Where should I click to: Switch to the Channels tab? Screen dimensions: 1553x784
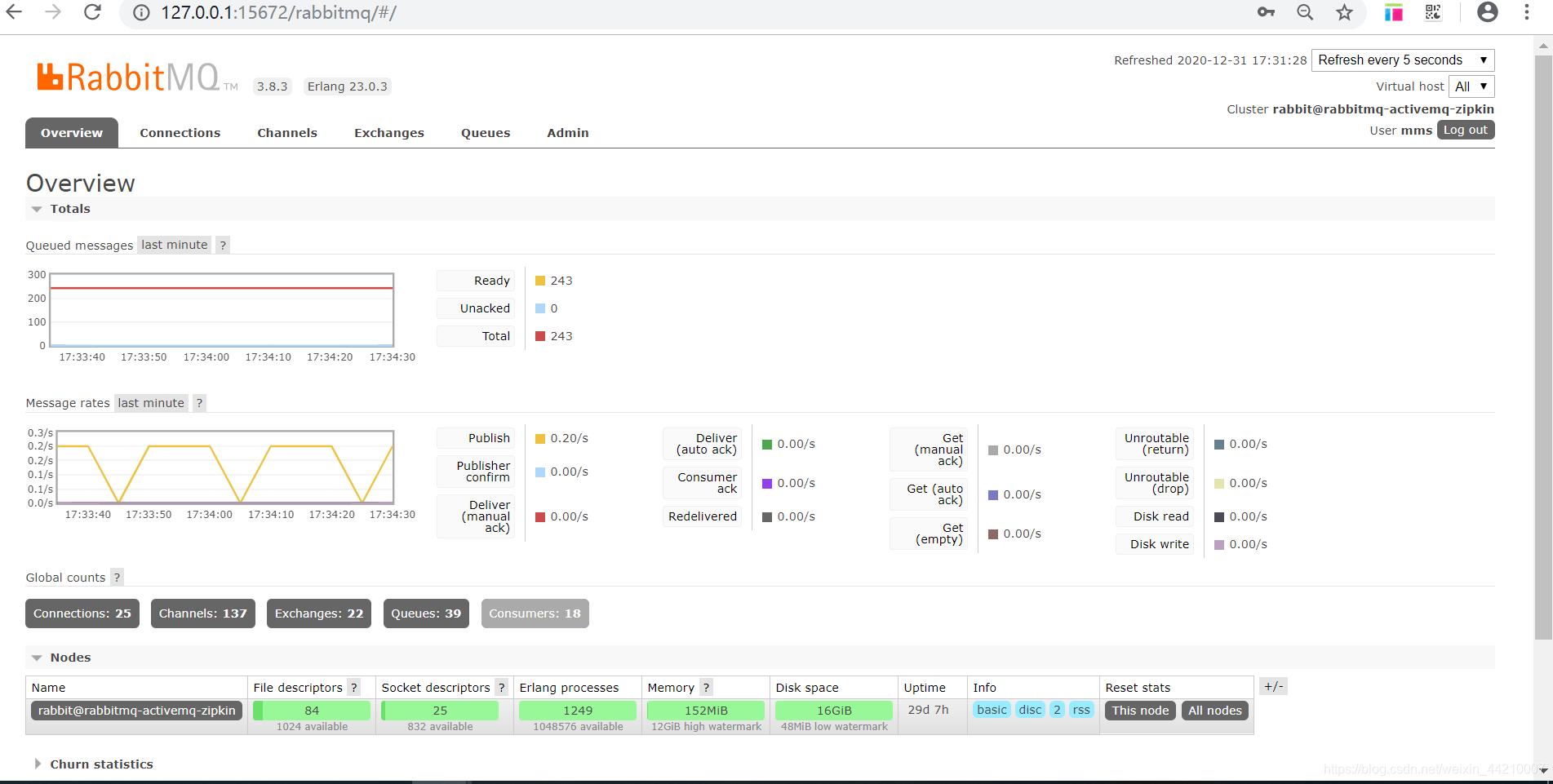tap(287, 133)
